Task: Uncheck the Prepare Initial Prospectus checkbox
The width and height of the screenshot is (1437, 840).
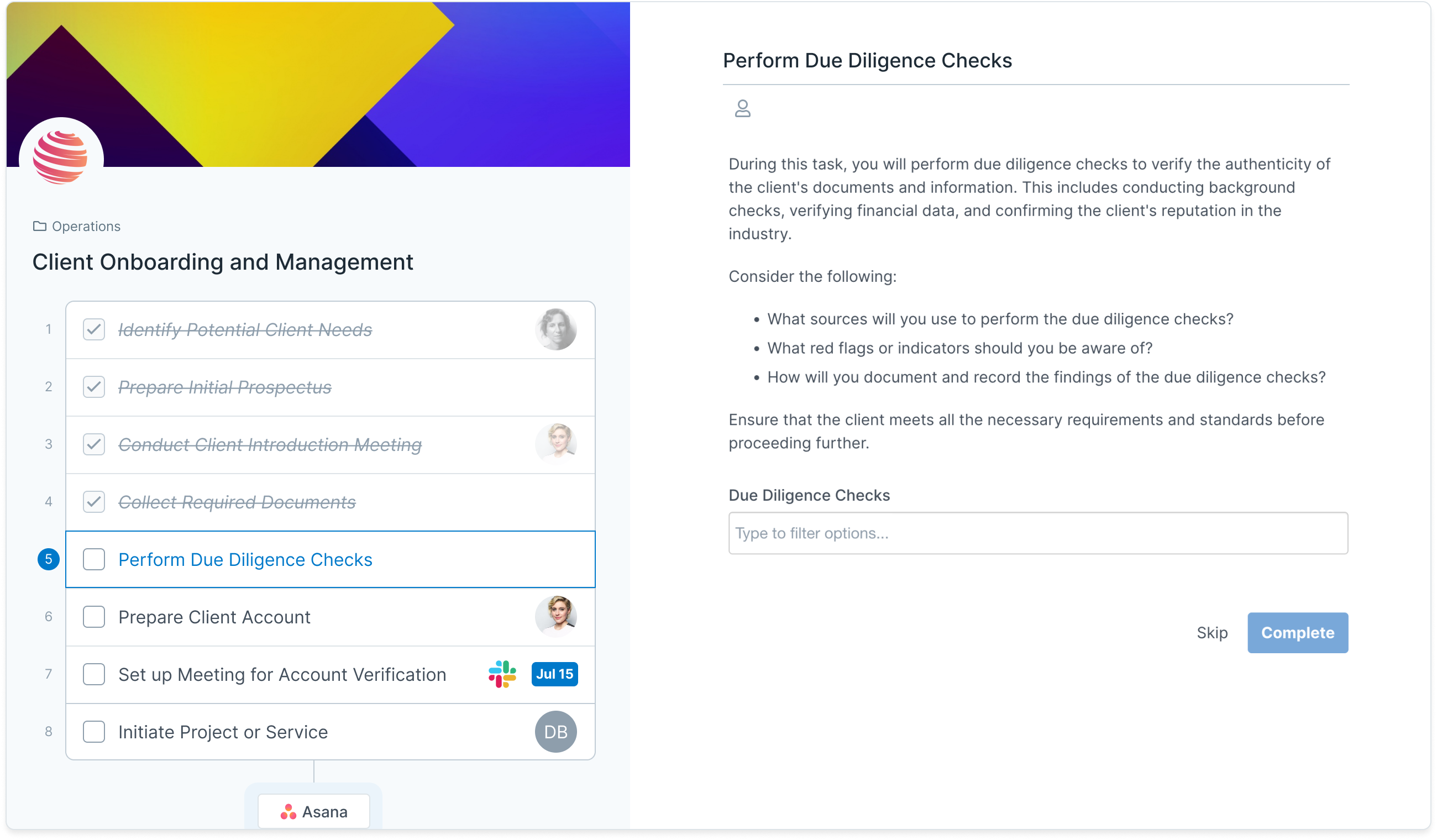Action: click(x=93, y=387)
